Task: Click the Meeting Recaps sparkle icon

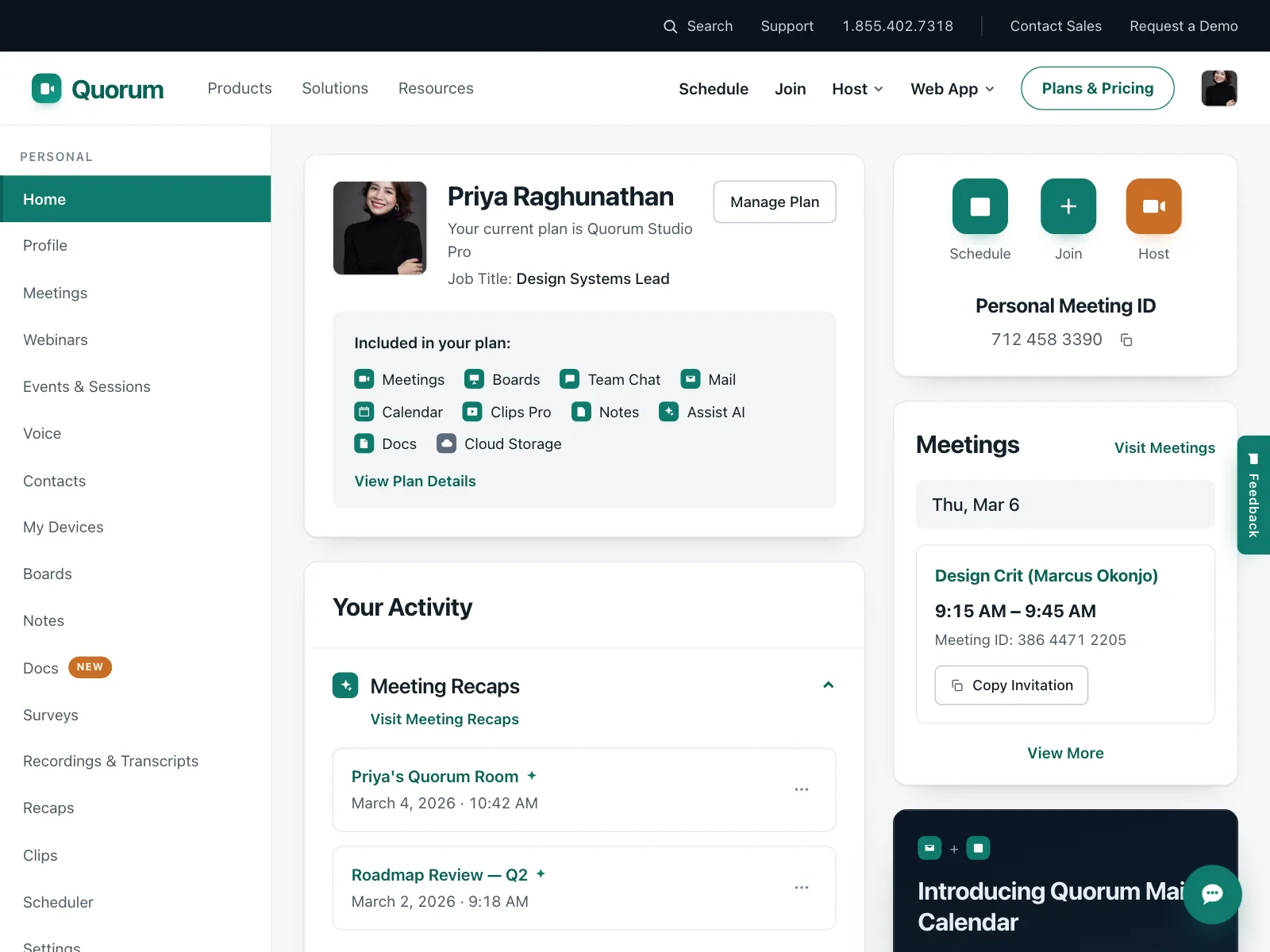Action: click(x=345, y=685)
